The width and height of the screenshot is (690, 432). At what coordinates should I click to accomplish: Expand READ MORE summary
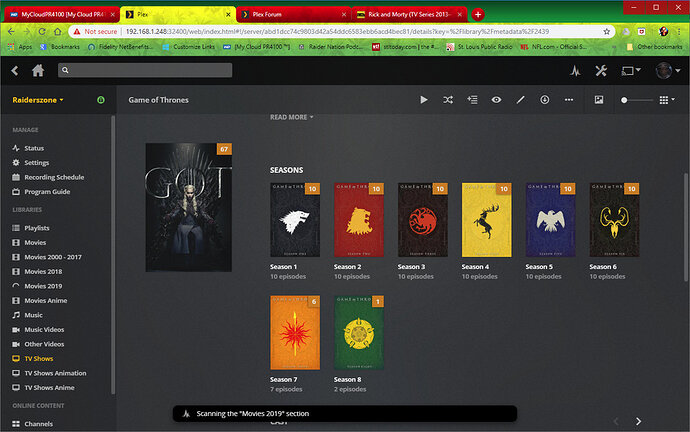[291, 117]
